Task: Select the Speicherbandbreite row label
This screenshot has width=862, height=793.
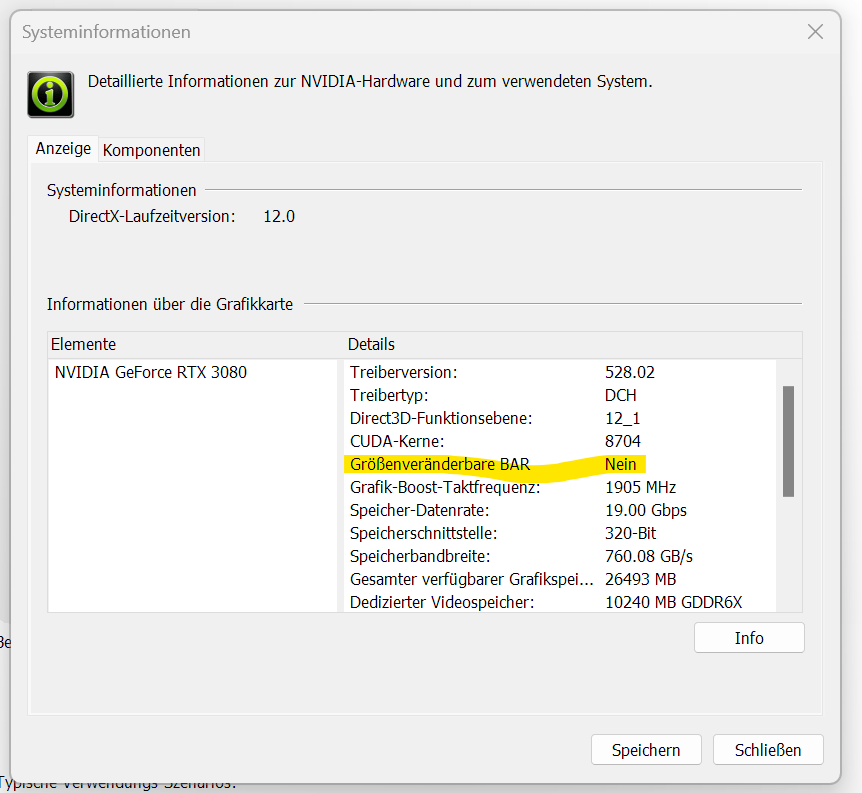Action: coord(420,557)
